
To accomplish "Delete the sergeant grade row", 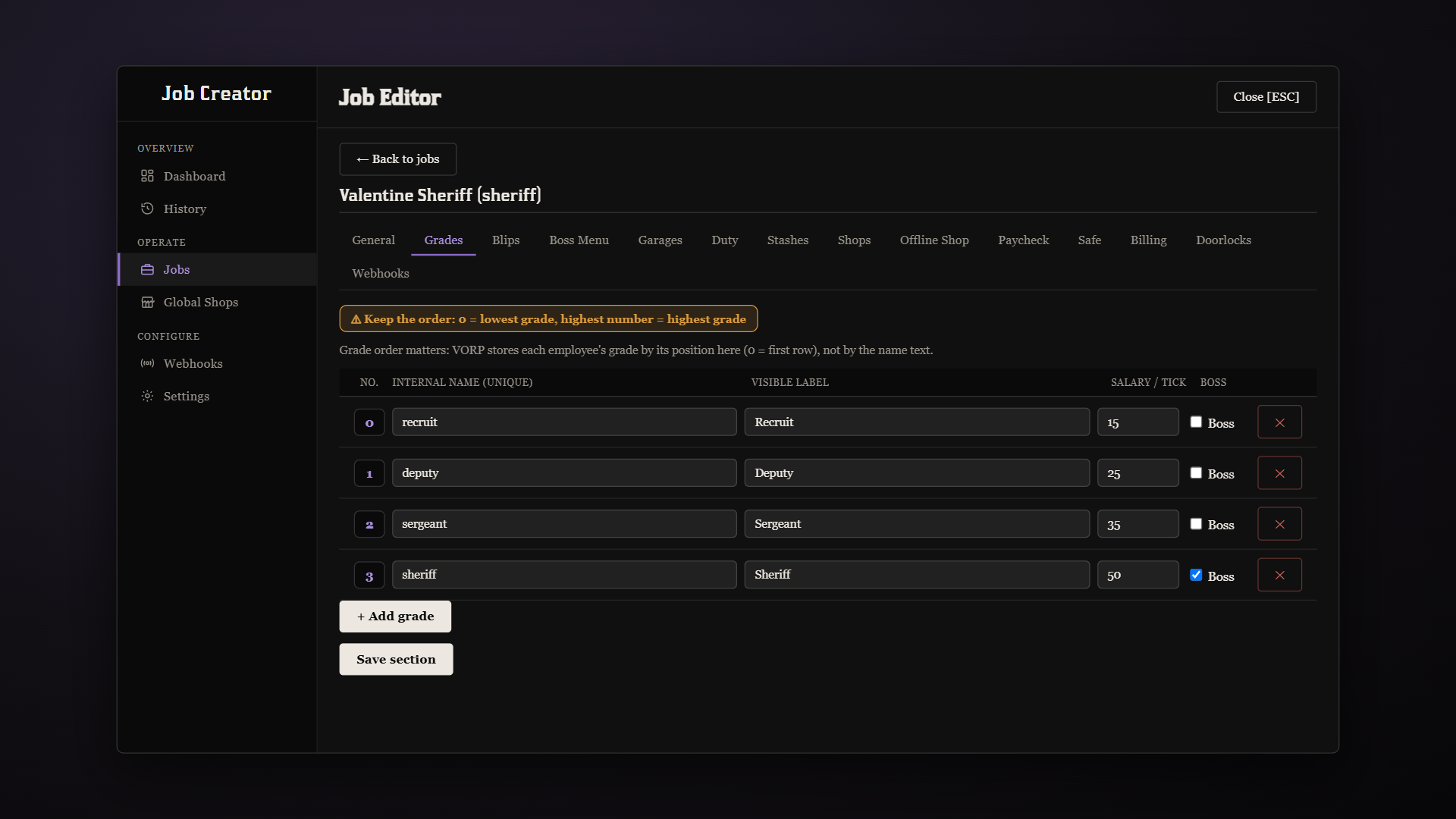I will (1279, 524).
